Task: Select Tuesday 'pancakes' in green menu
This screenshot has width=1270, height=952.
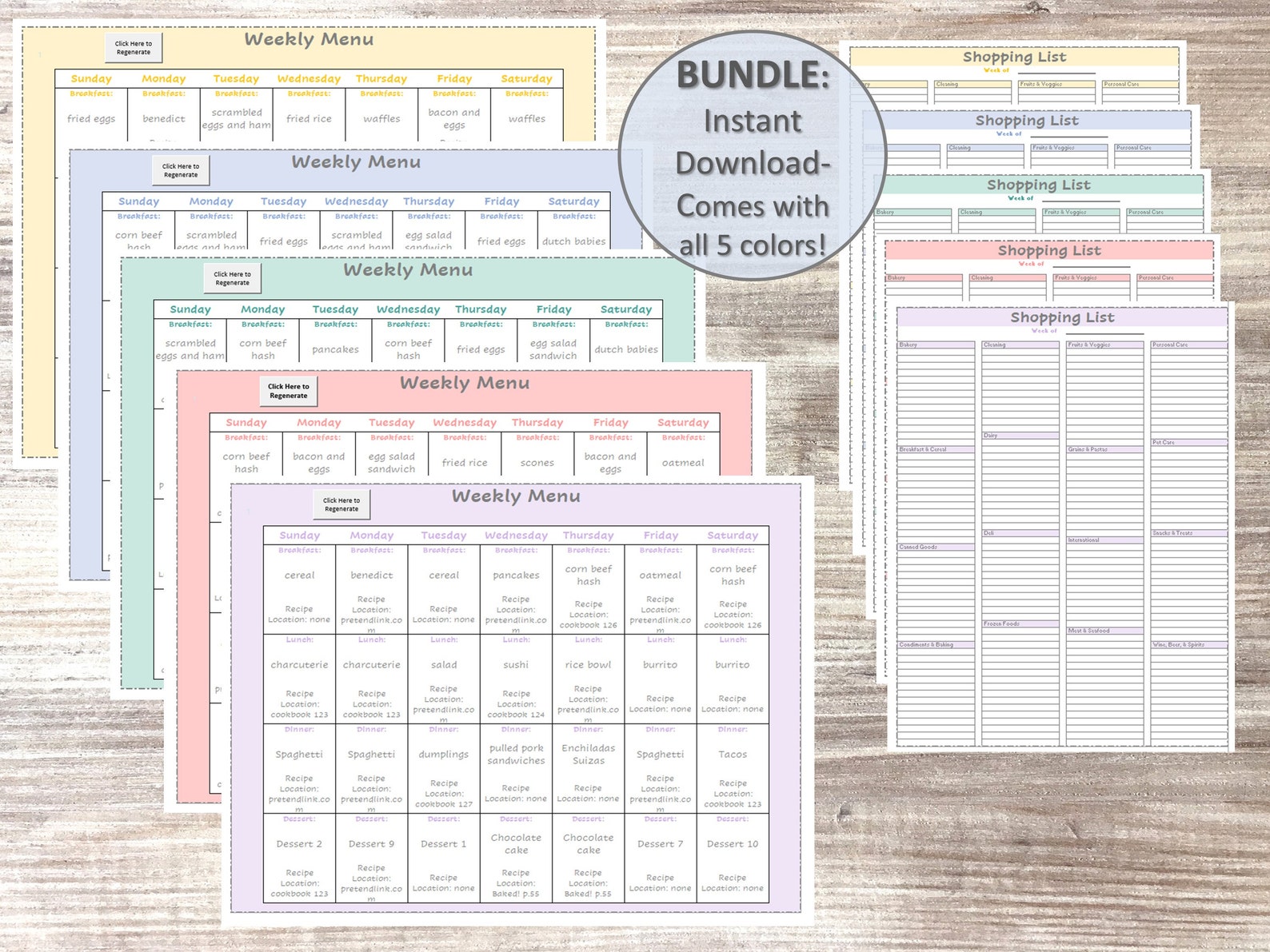Action: (335, 349)
